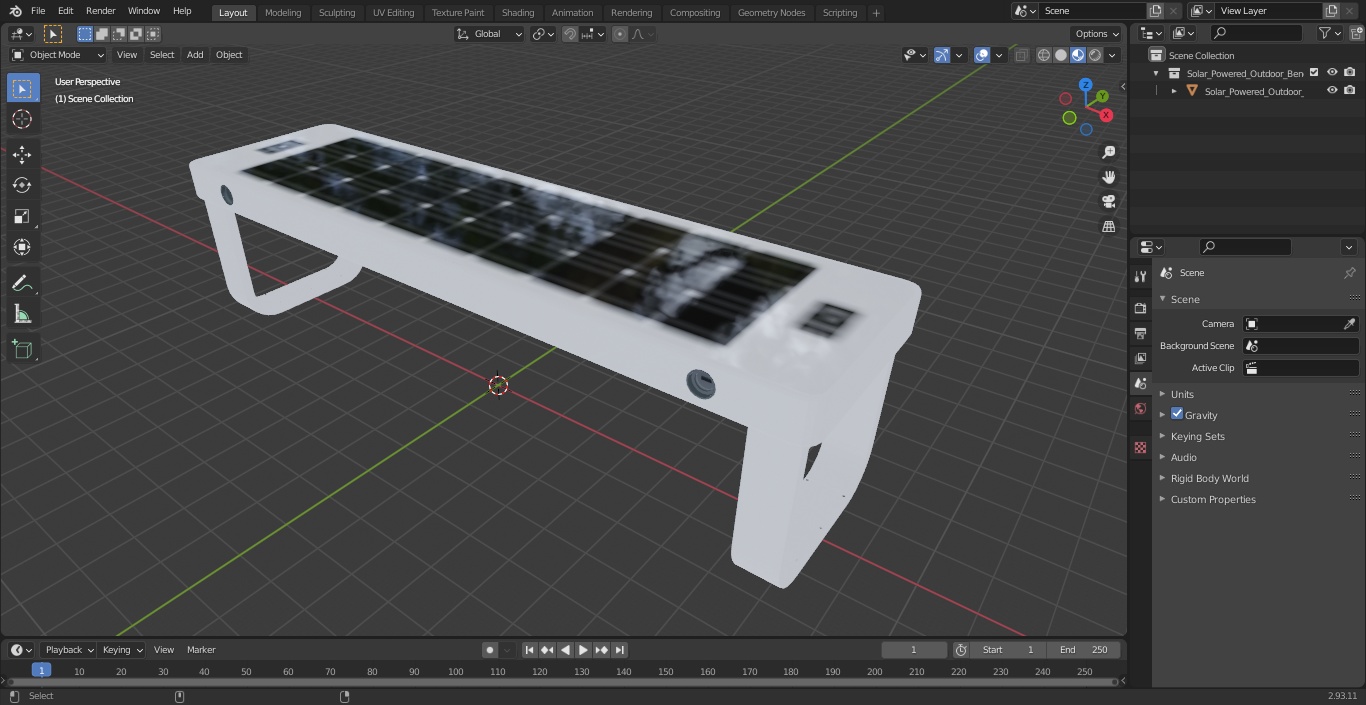Open the Render properties tab
This screenshot has height=705, width=1366.
click(1140, 308)
